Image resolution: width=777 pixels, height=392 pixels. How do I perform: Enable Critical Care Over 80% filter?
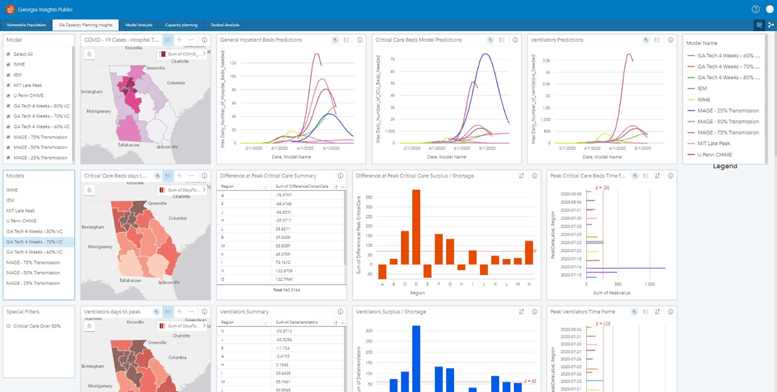(x=8, y=326)
